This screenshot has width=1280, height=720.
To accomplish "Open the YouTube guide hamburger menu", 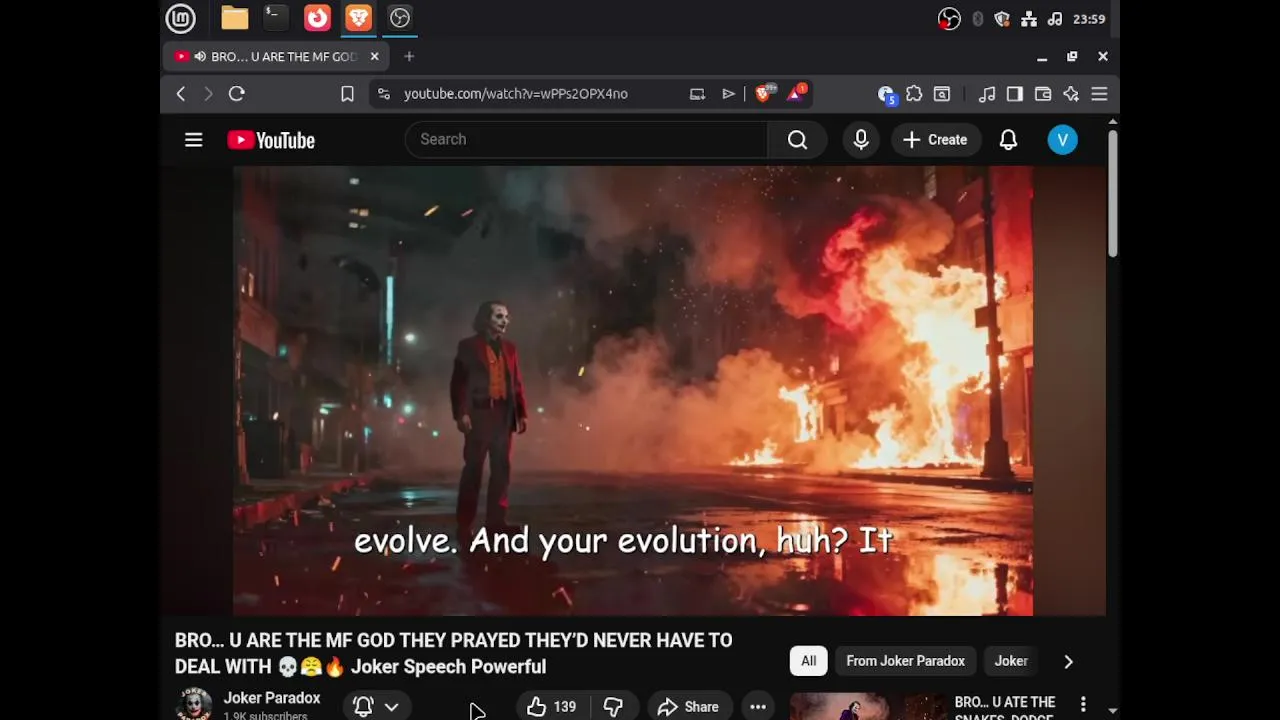I will (x=193, y=140).
